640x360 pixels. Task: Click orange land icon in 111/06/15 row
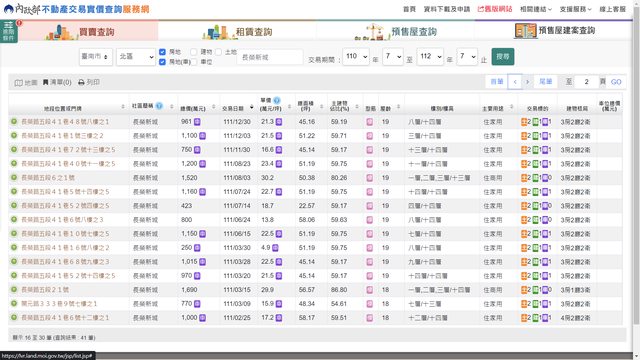[x=524, y=233]
